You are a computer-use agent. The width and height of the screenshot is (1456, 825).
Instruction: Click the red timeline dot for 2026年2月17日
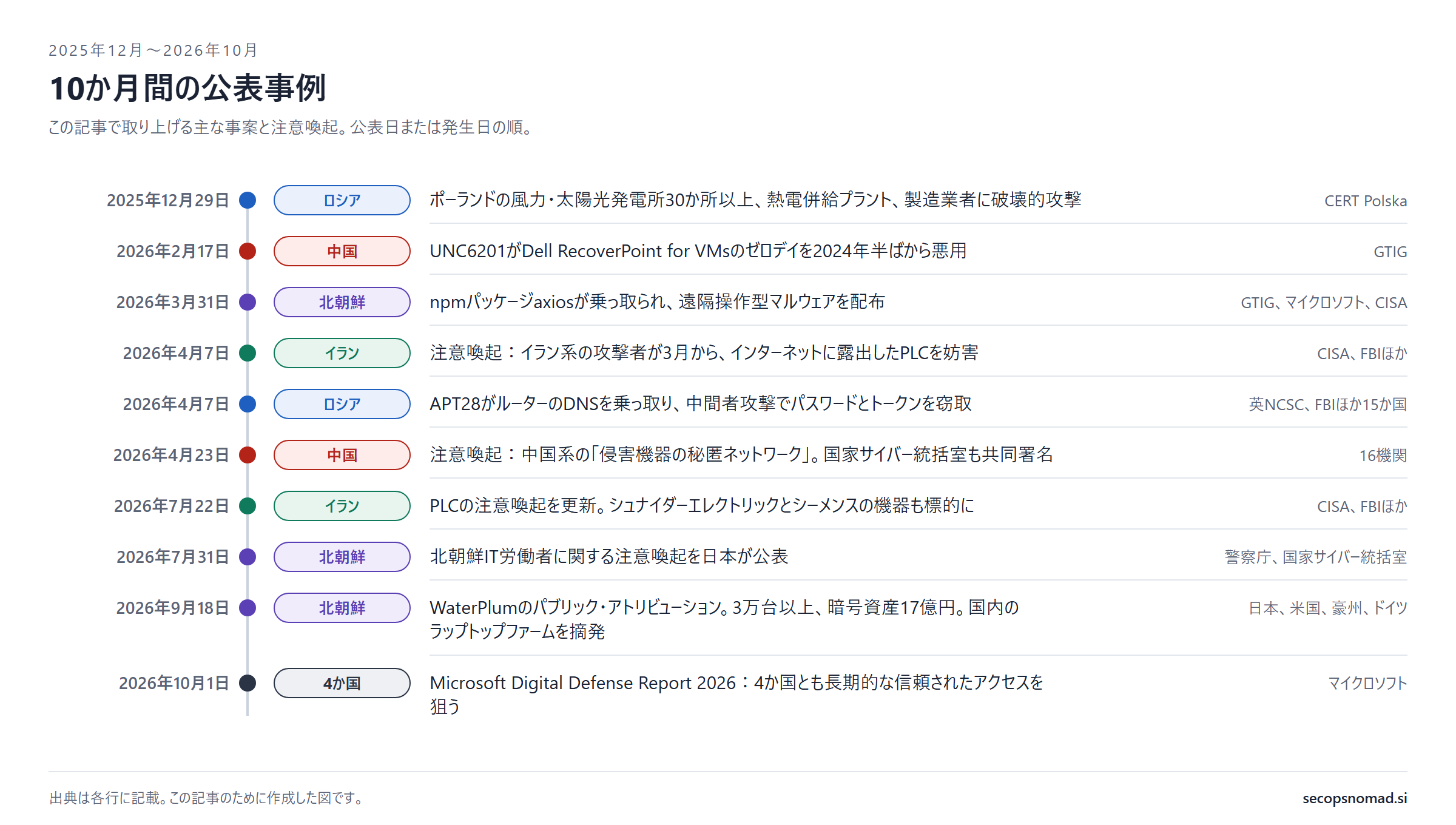(248, 251)
